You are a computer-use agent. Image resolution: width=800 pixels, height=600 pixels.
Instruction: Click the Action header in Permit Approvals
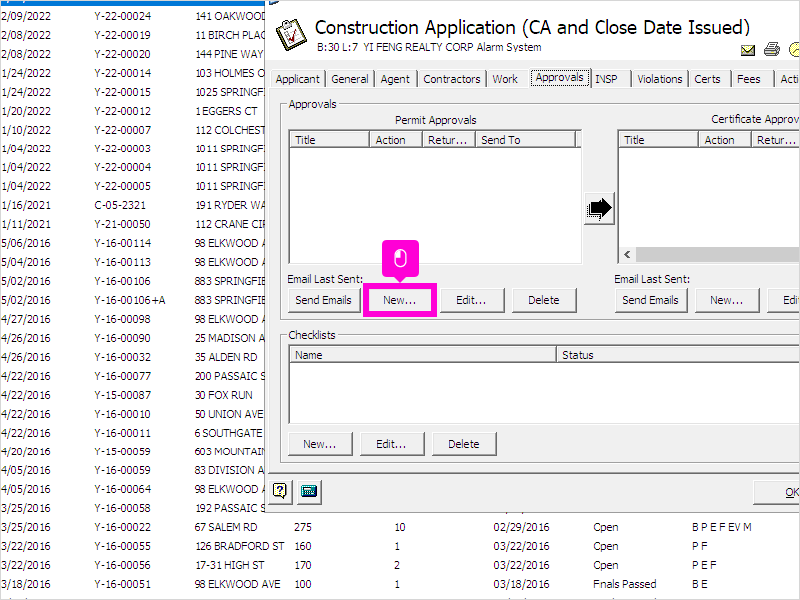[x=396, y=140]
